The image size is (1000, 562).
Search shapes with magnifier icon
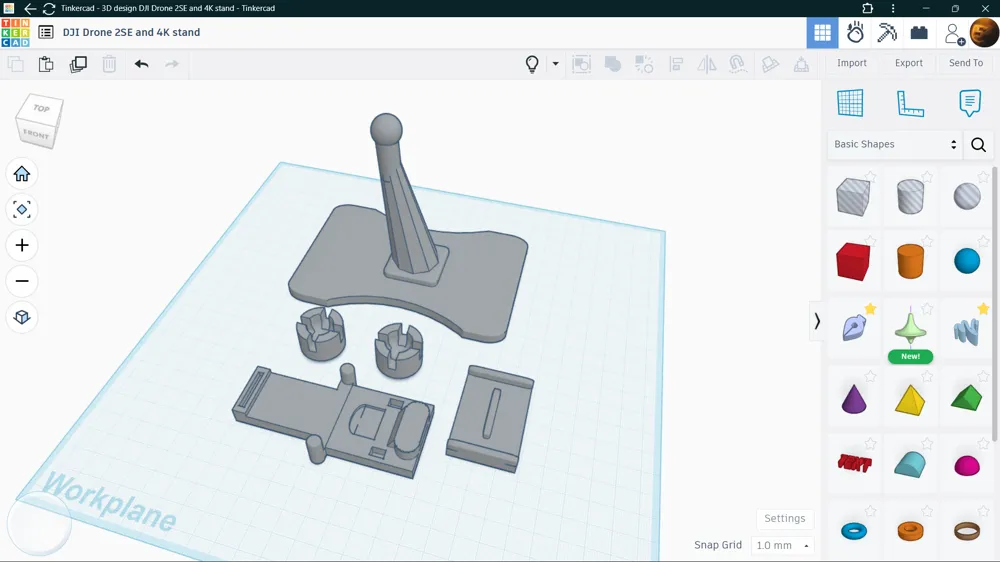point(978,145)
